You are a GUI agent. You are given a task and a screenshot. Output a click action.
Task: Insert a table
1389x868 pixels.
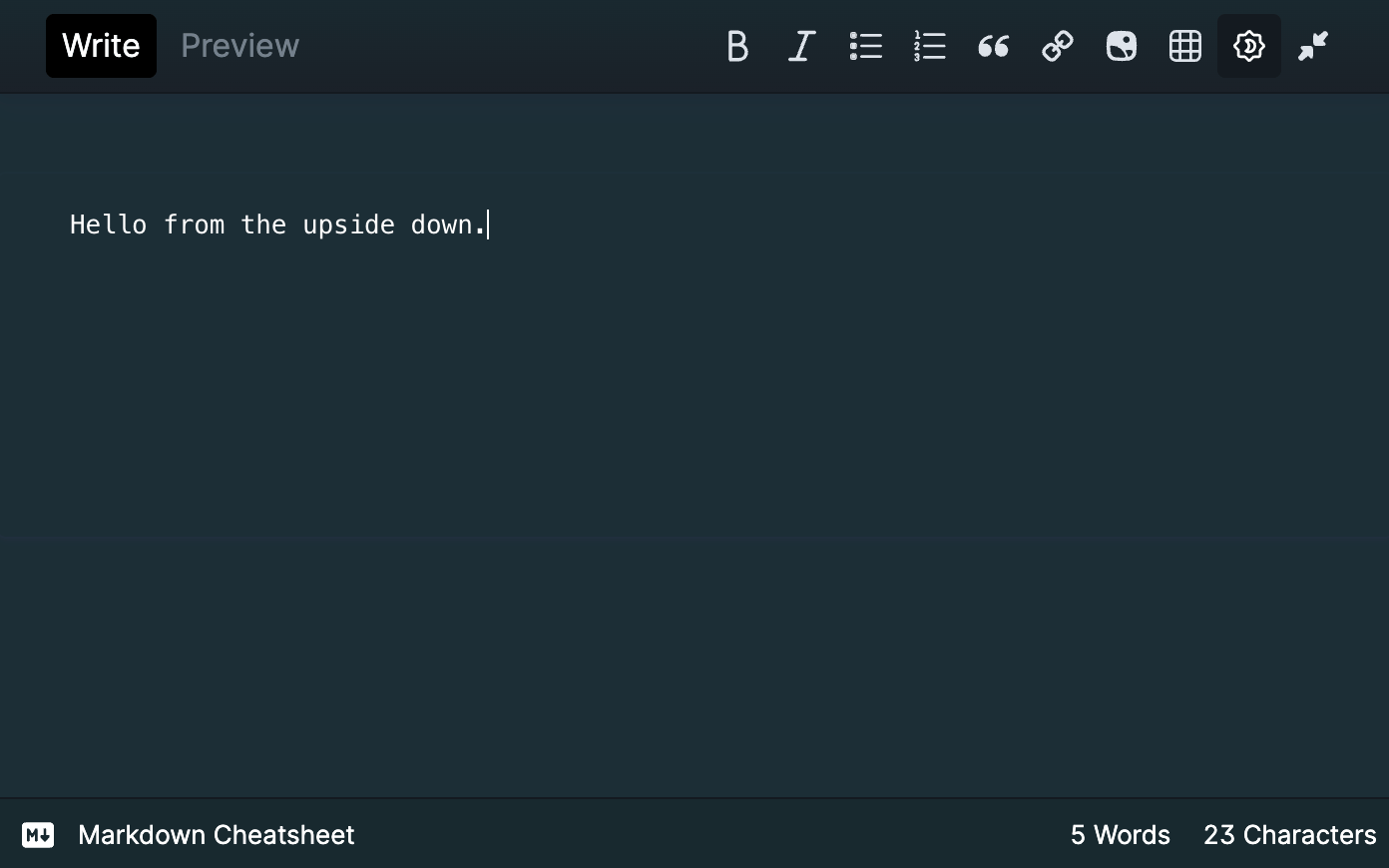[x=1184, y=46]
